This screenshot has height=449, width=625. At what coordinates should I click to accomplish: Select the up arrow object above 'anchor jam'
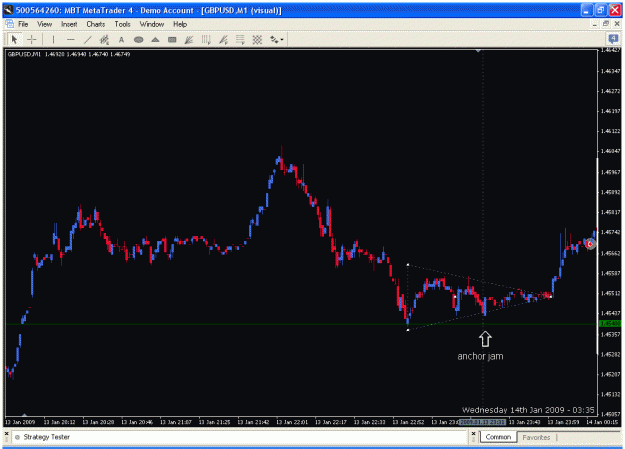485,339
